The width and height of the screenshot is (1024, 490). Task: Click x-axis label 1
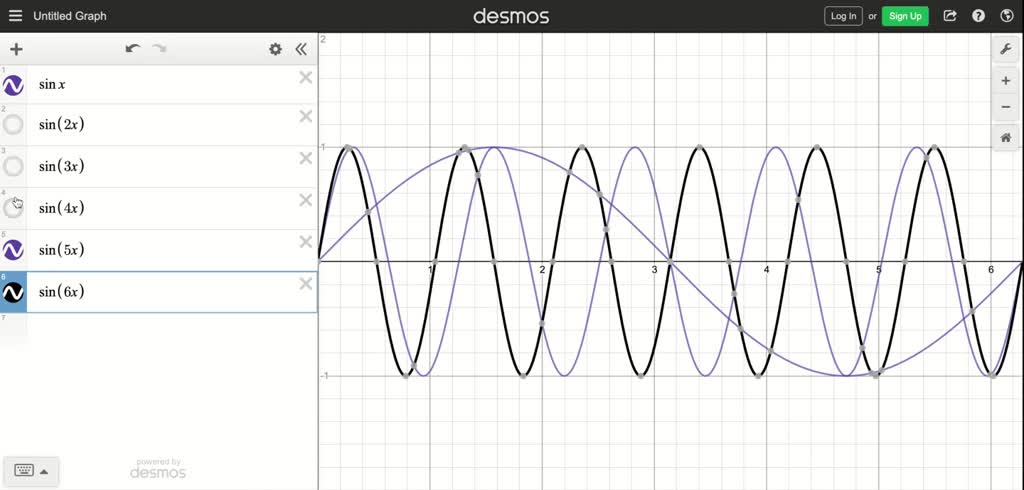click(431, 269)
